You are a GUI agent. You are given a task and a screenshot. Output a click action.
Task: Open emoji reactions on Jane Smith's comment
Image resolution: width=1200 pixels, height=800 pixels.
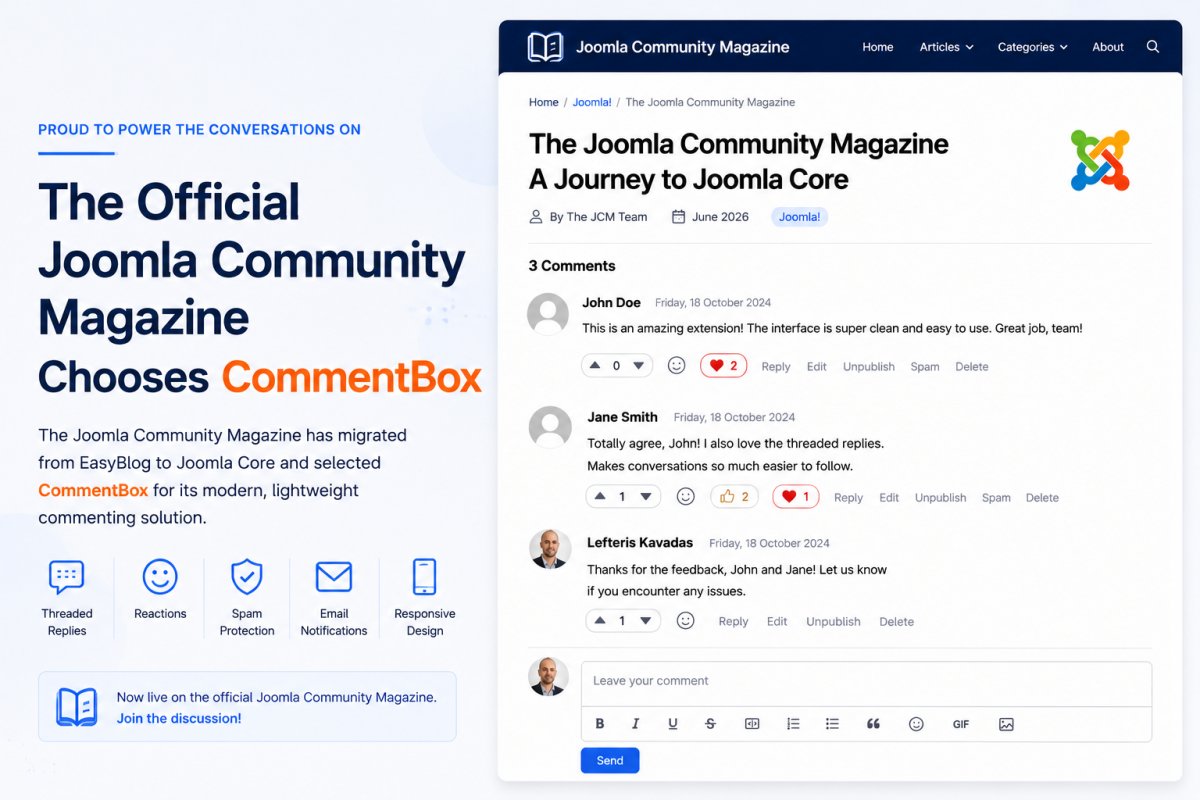[685, 496]
